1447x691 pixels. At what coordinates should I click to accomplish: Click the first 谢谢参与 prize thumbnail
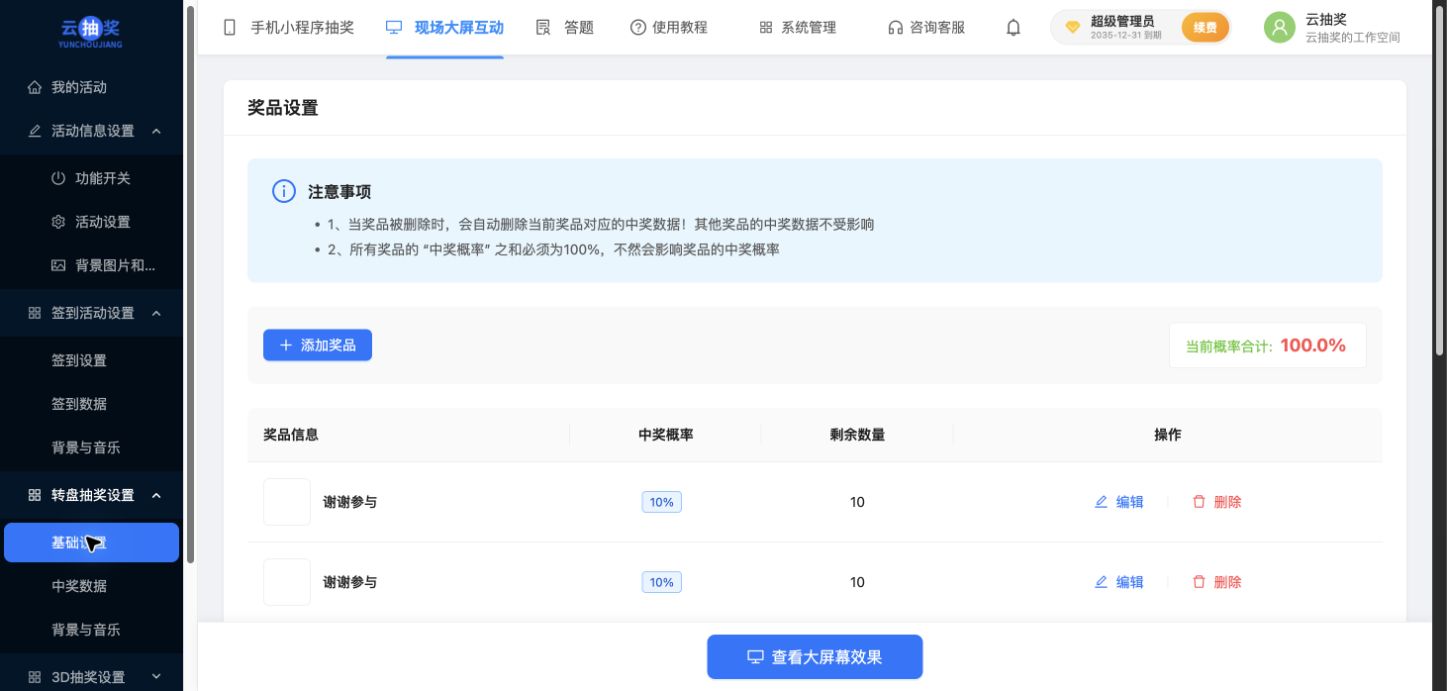(287, 502)
